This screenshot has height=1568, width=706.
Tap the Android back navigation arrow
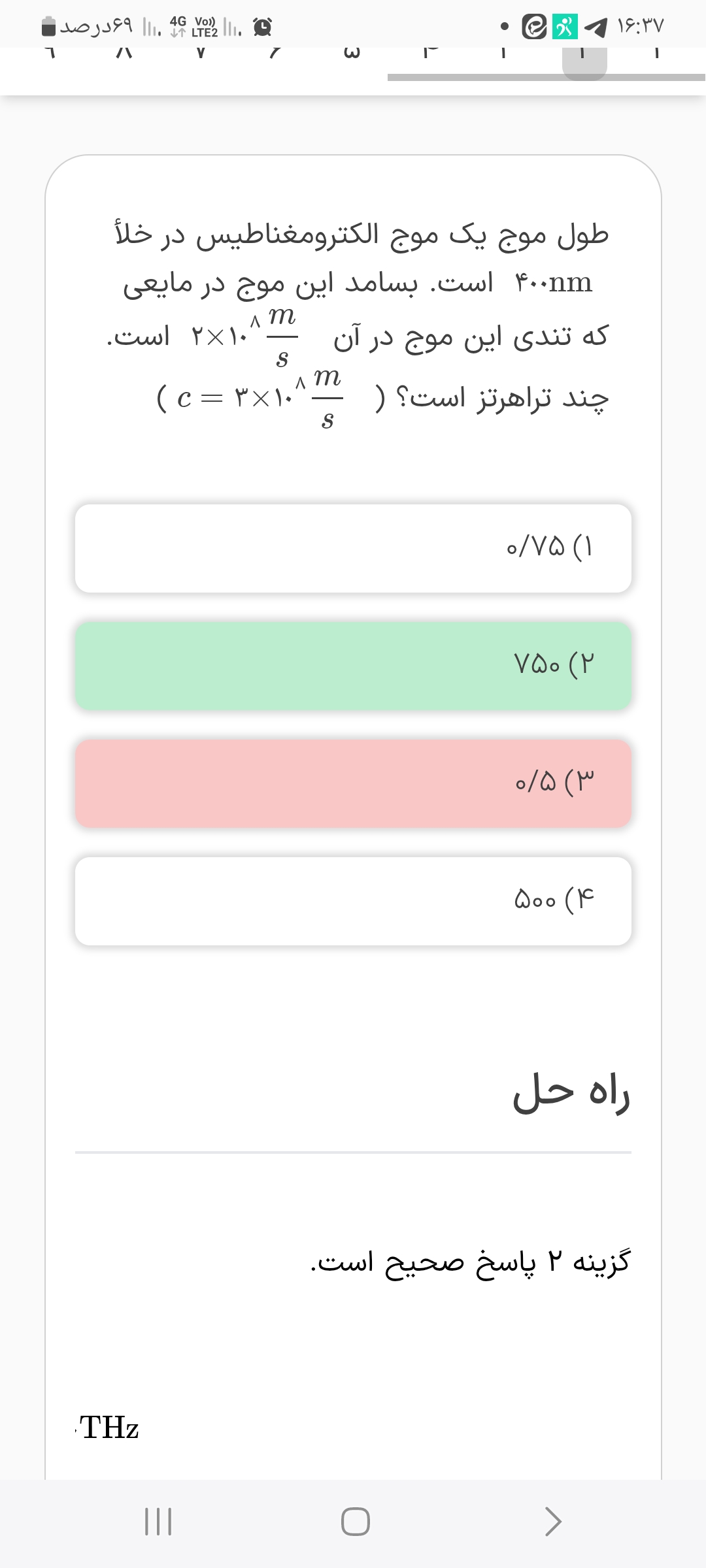pos(553,1521)
